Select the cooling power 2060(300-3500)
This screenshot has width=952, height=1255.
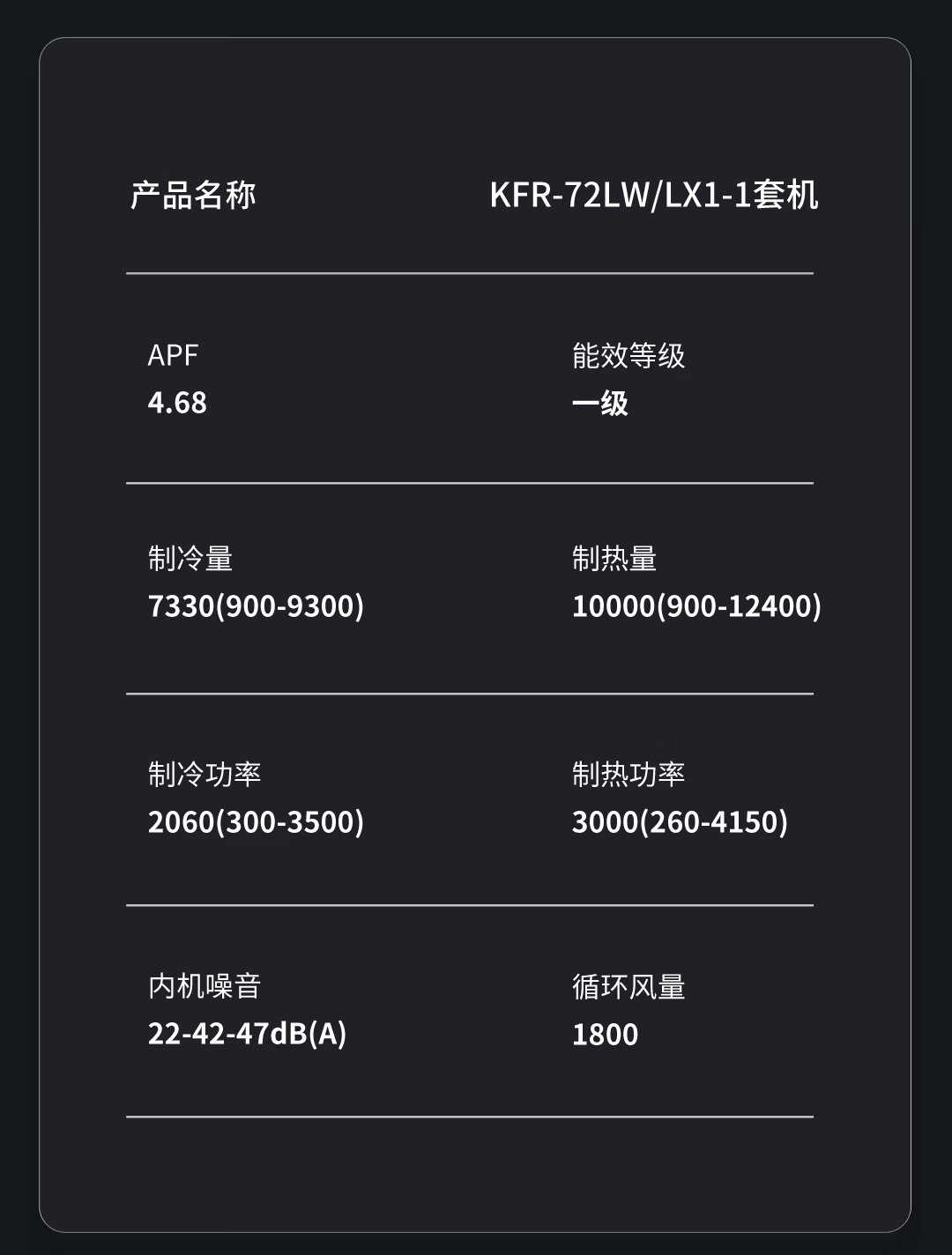coord(256,822)
